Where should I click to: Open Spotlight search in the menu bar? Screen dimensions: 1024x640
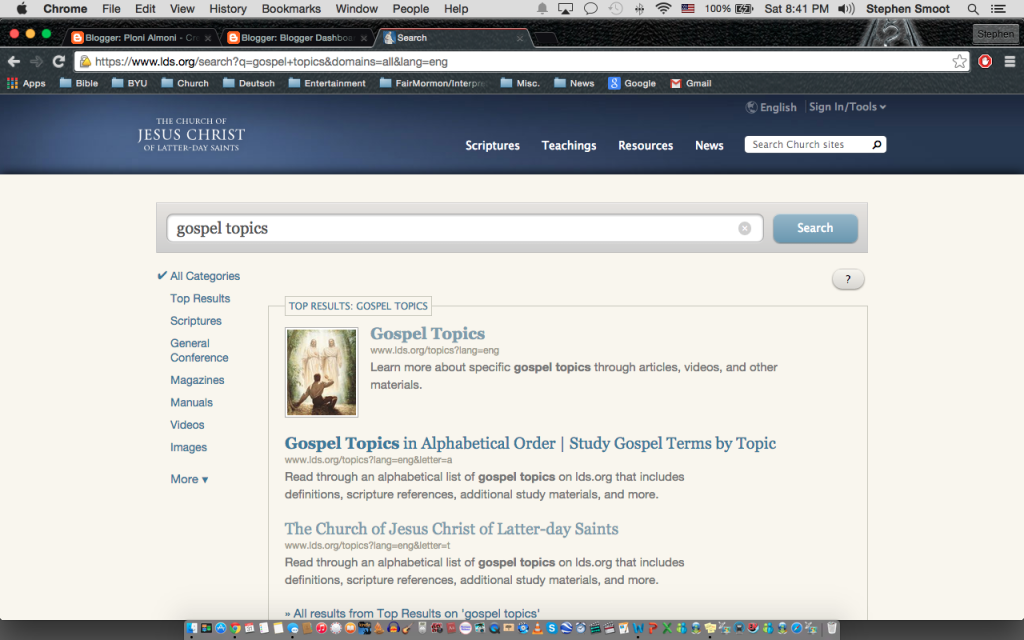[x=972, y=9]
